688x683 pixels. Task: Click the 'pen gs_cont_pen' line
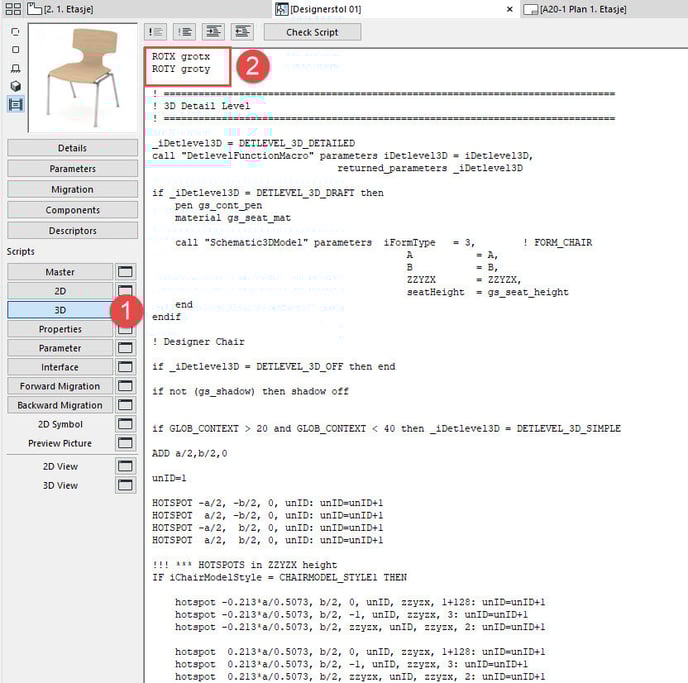pos(218,205)
